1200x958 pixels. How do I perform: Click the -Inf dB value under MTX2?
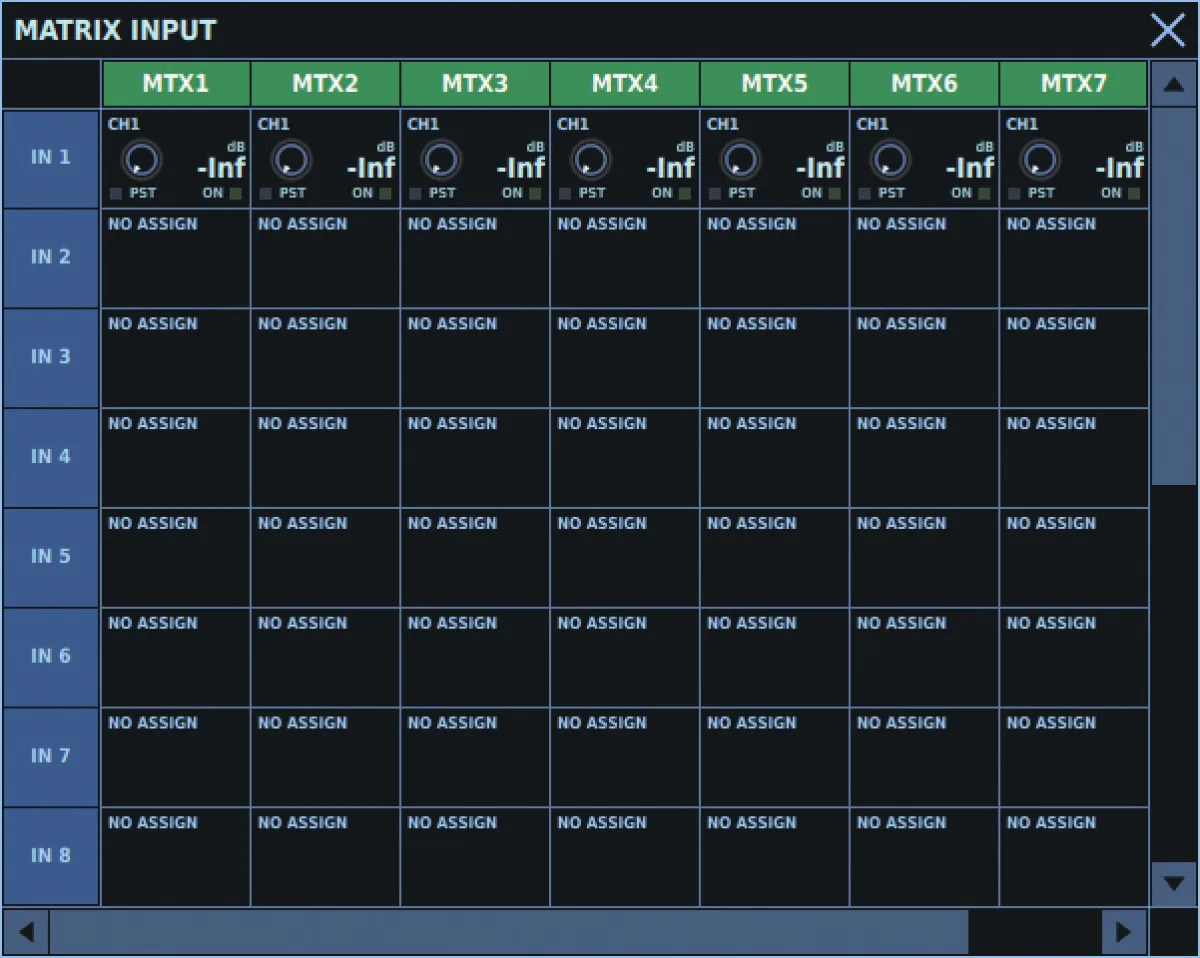(371, 168)
